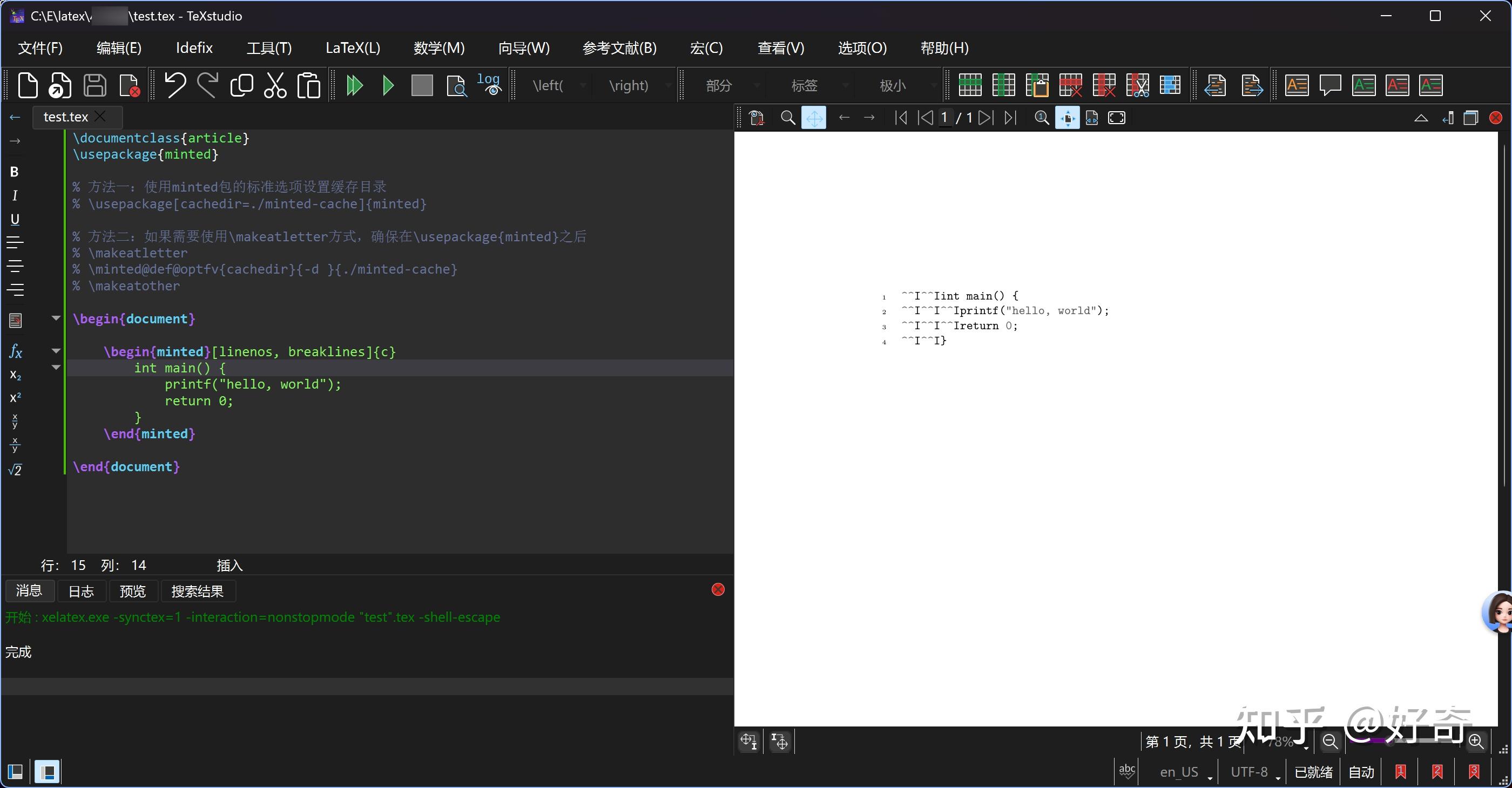This screenshot has height=788, width=1512.
Task: Open the LaTeX(L) menu
Action: pos(353,48)
